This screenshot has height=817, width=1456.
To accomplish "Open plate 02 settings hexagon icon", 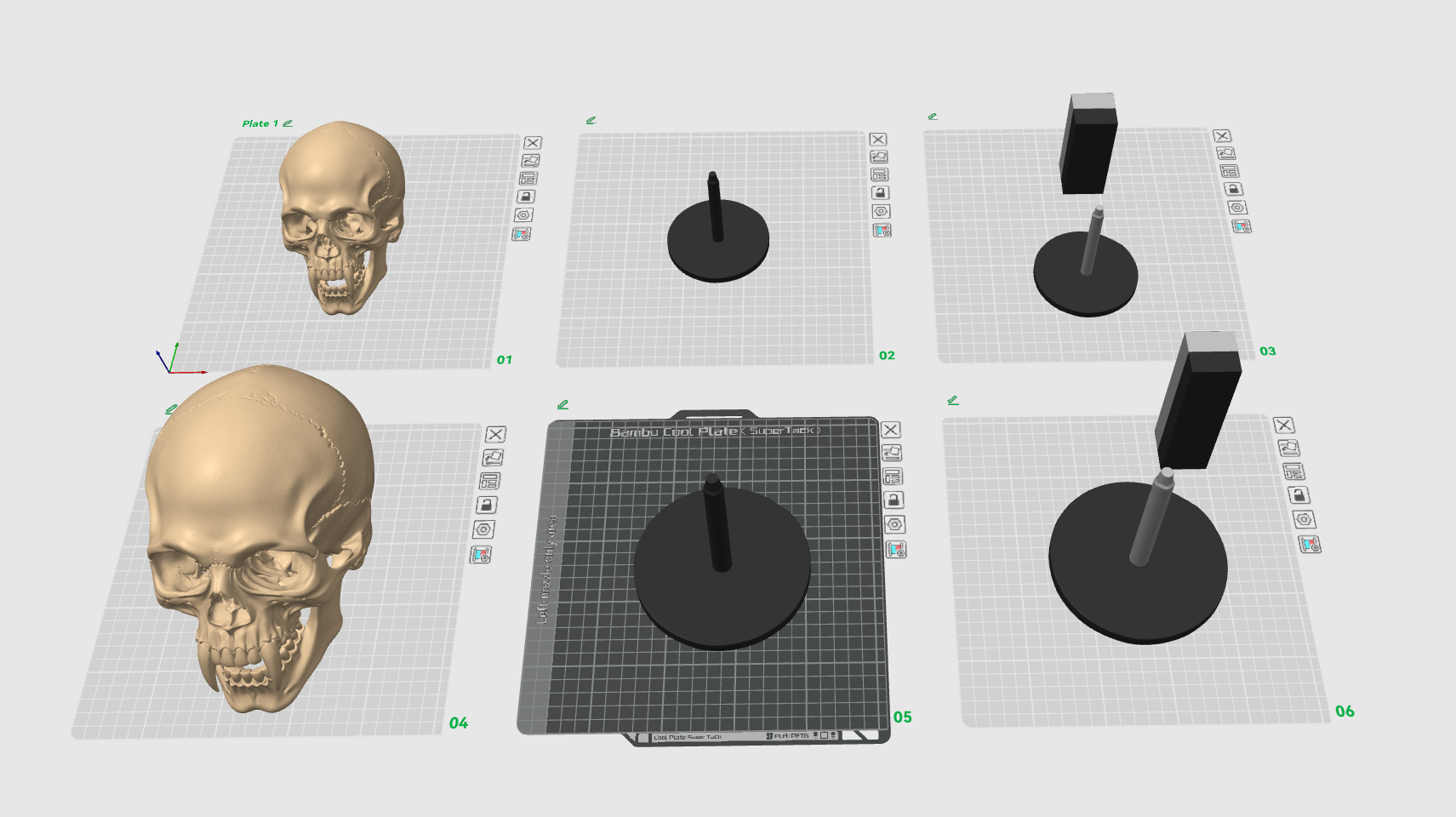I will [881, 211].
